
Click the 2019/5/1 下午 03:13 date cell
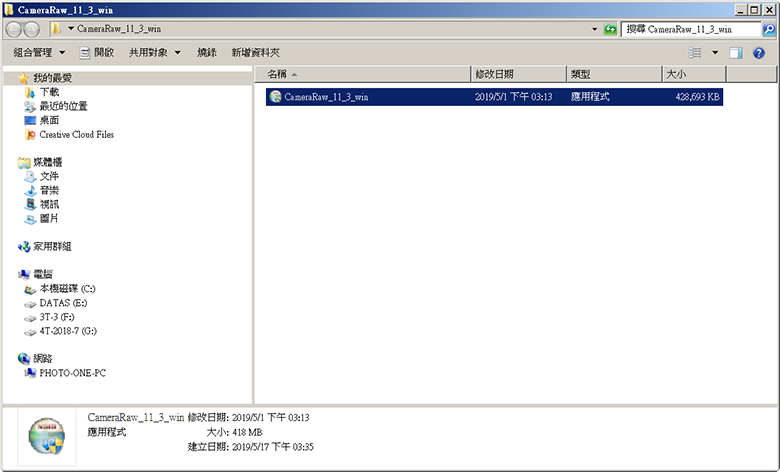pyautogui.click(x=513, y=97)
